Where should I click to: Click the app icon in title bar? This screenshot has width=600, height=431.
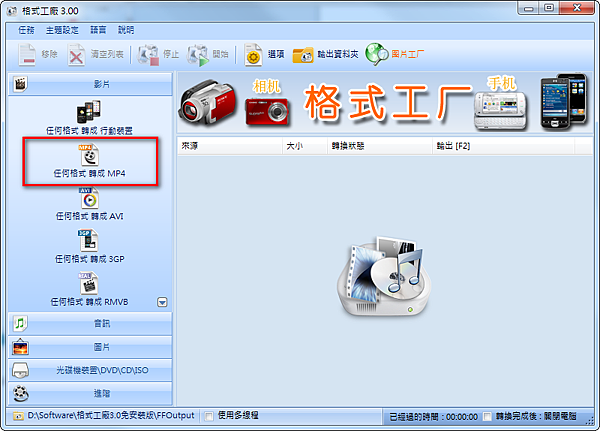pyautogui.click(x=12, y=11)
